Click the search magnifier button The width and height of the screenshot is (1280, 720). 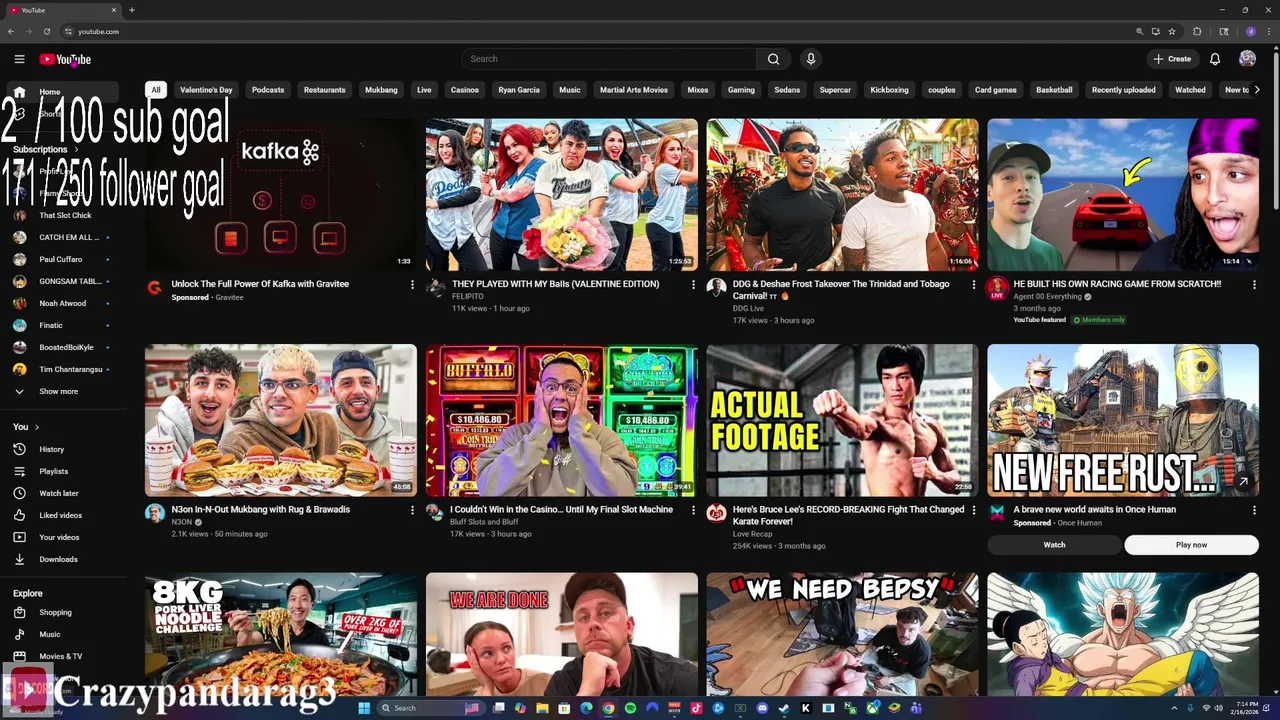click(773, 59)
